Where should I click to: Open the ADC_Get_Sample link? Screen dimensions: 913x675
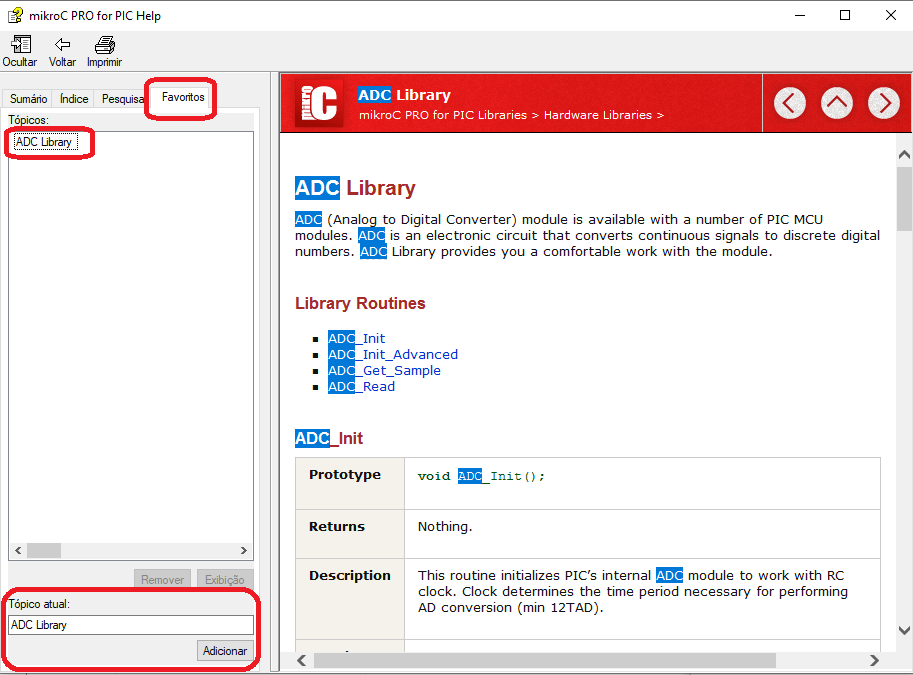pyautogui.click(x=384, y=371)
